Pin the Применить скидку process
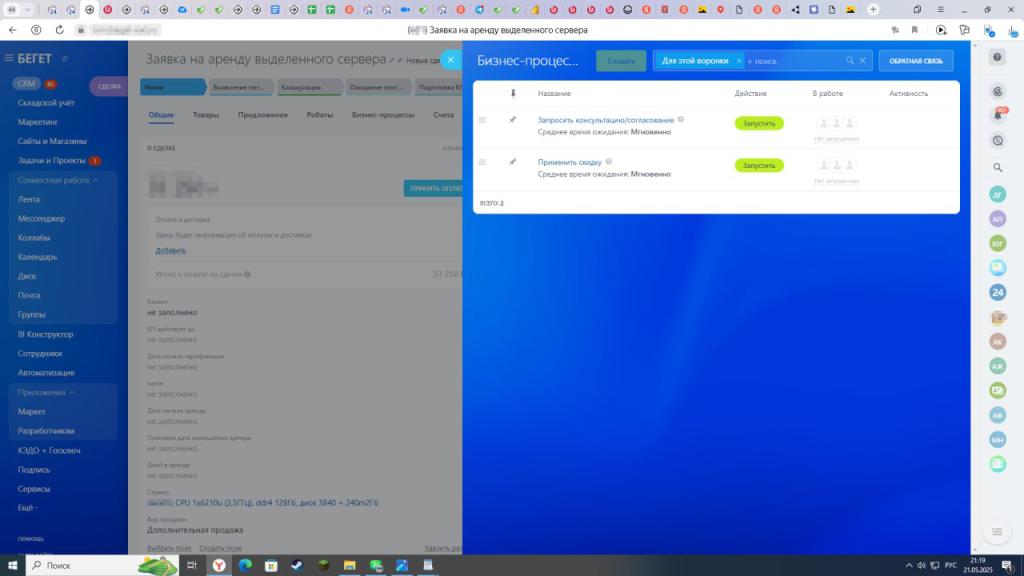The image size is (1024, 576). point(513,161)
